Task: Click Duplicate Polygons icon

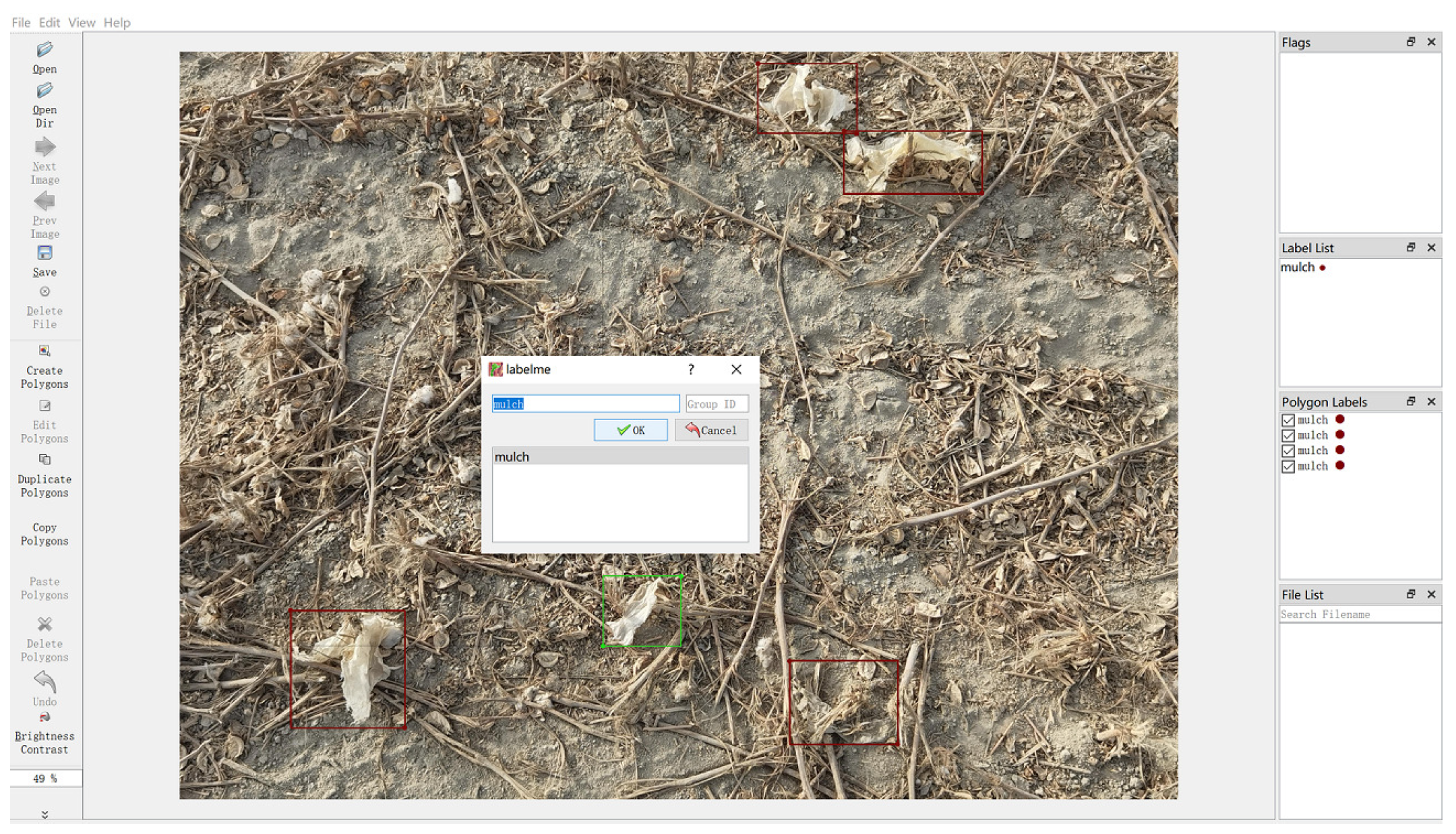Action: (x=44, y=460)
